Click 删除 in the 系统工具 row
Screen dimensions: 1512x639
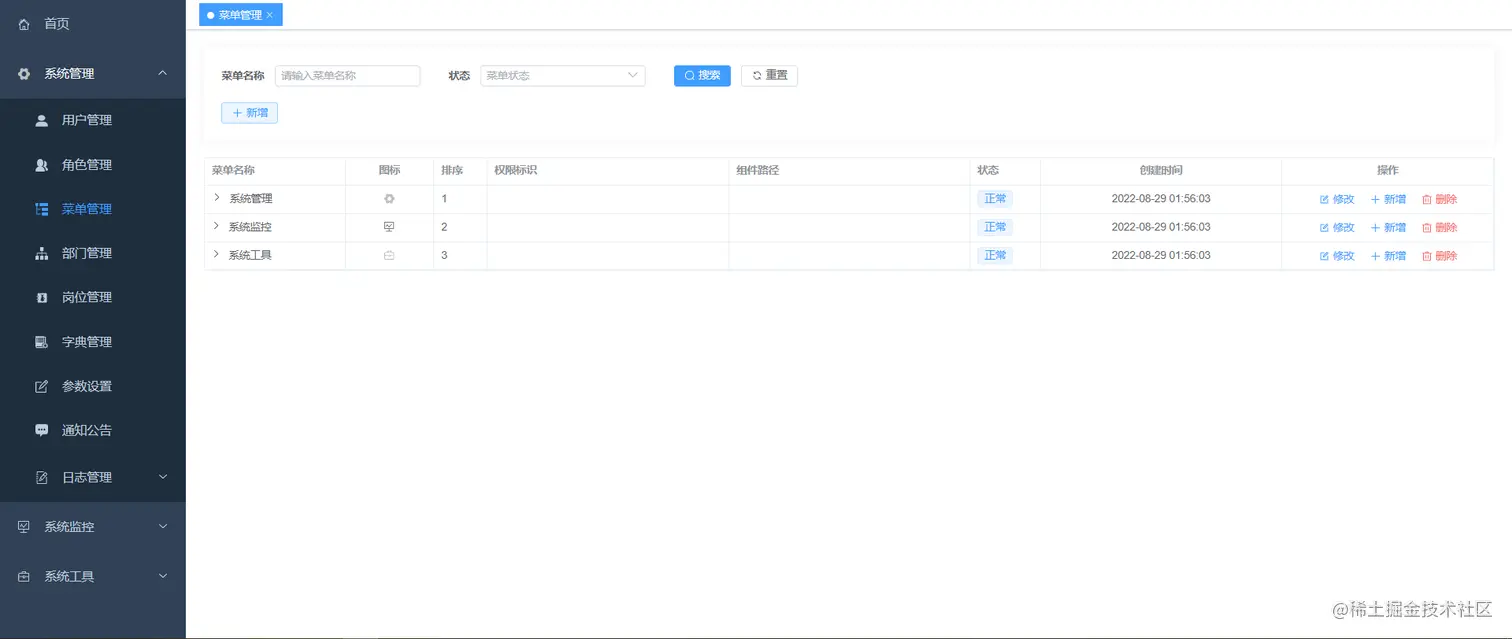pos(1440,255)
